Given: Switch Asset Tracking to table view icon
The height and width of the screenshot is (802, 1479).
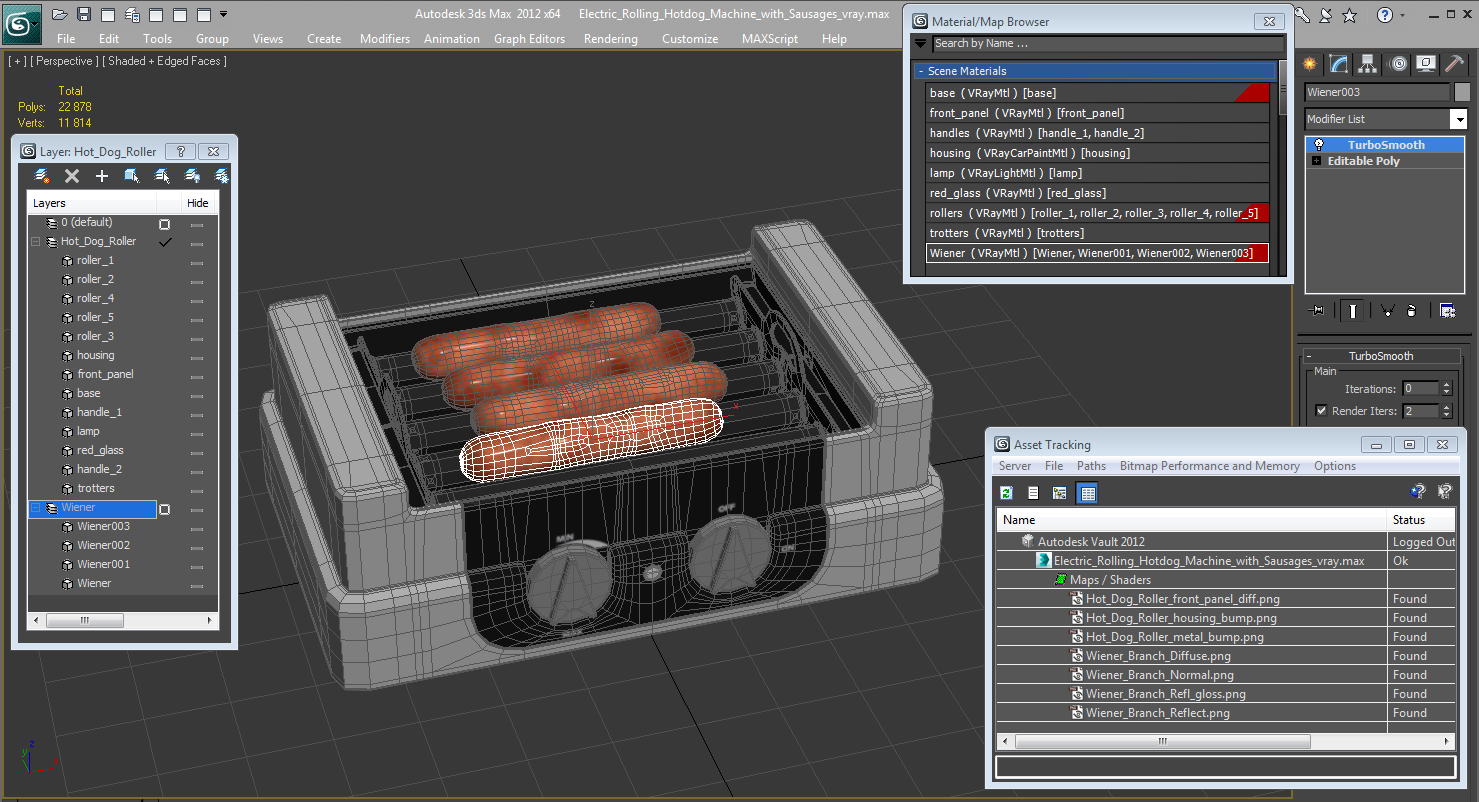Looking at the screenshot, I should 1088,493.
